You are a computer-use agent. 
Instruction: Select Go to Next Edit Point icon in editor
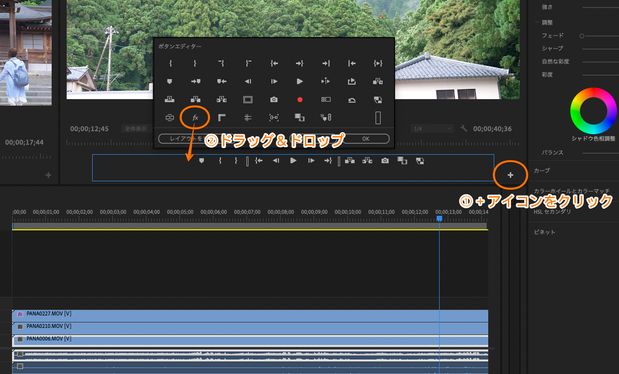pos(326,63)
